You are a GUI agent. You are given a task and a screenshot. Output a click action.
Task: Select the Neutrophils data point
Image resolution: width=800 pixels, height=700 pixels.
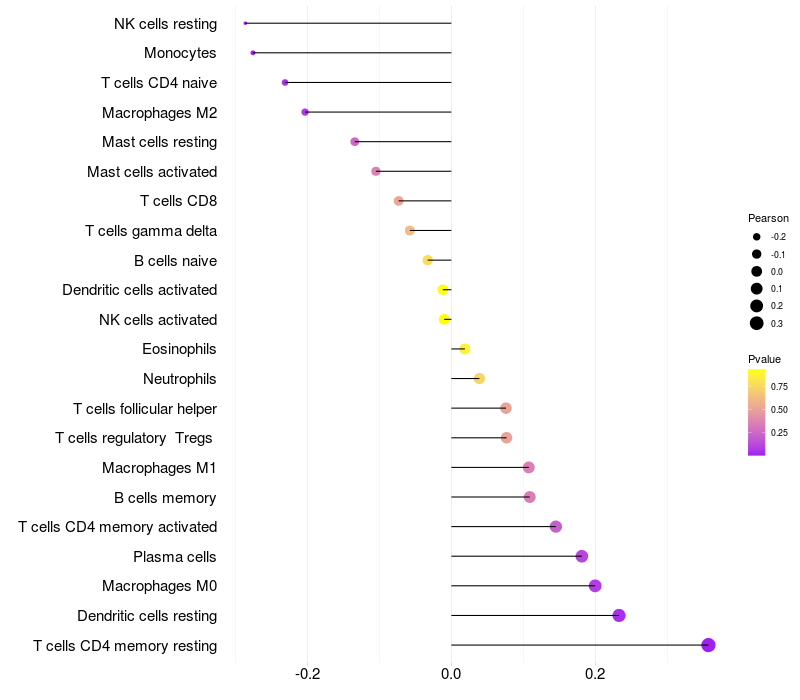click(479, 379)
